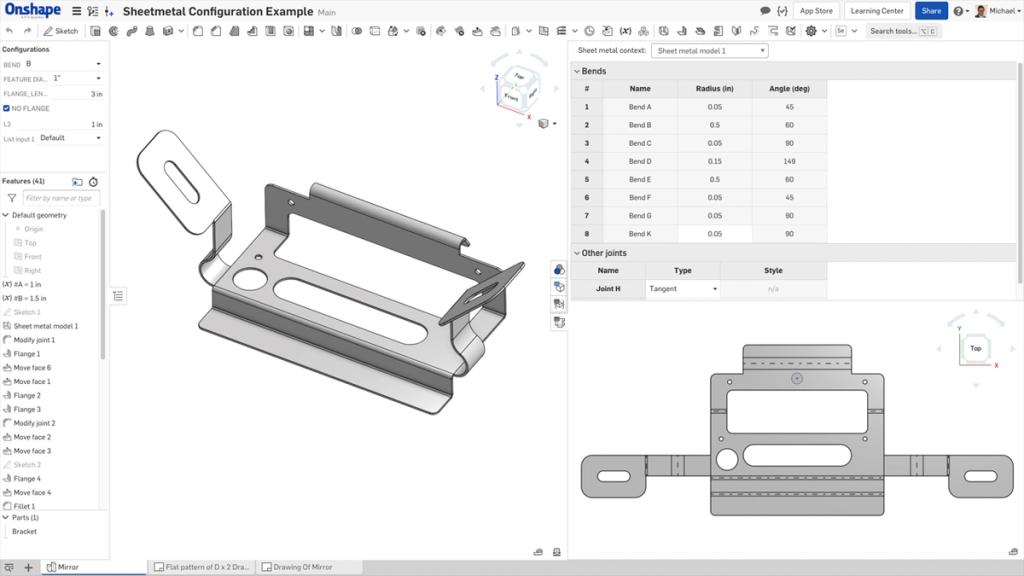This screenshot has height=576, width=1024.
Task: Open the Extrude tool
Action: (x=96, y=31)
